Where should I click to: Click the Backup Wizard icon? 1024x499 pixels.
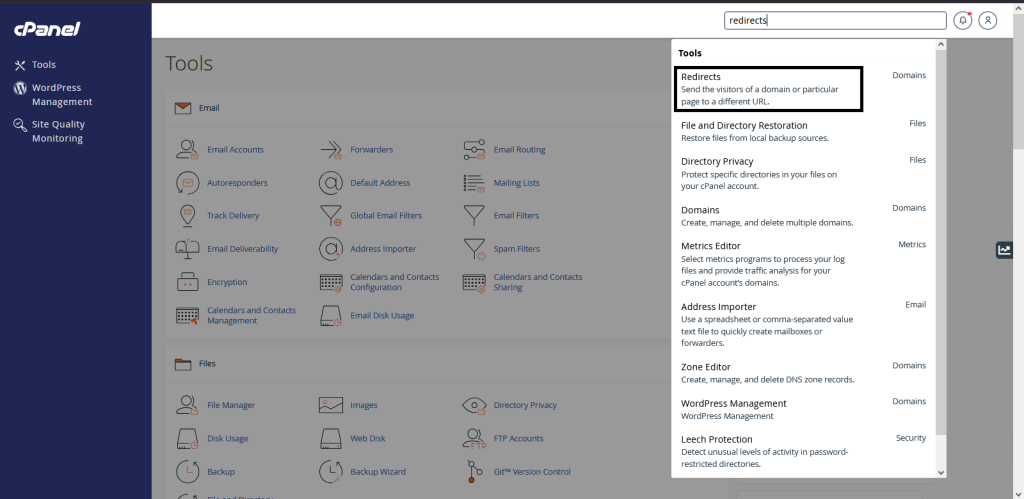[x=331, y=472]
